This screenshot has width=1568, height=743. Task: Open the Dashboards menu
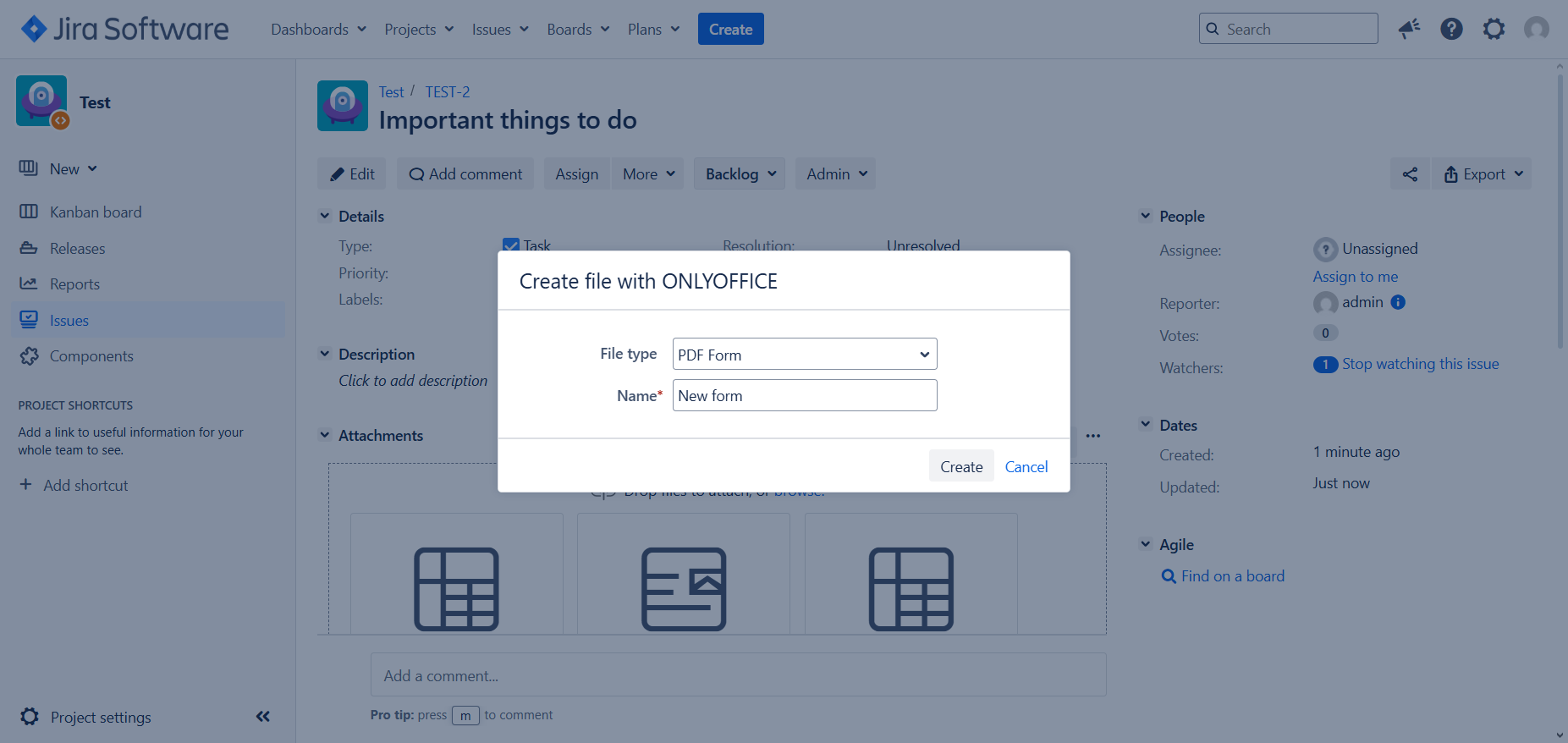(x=318, y=30)
